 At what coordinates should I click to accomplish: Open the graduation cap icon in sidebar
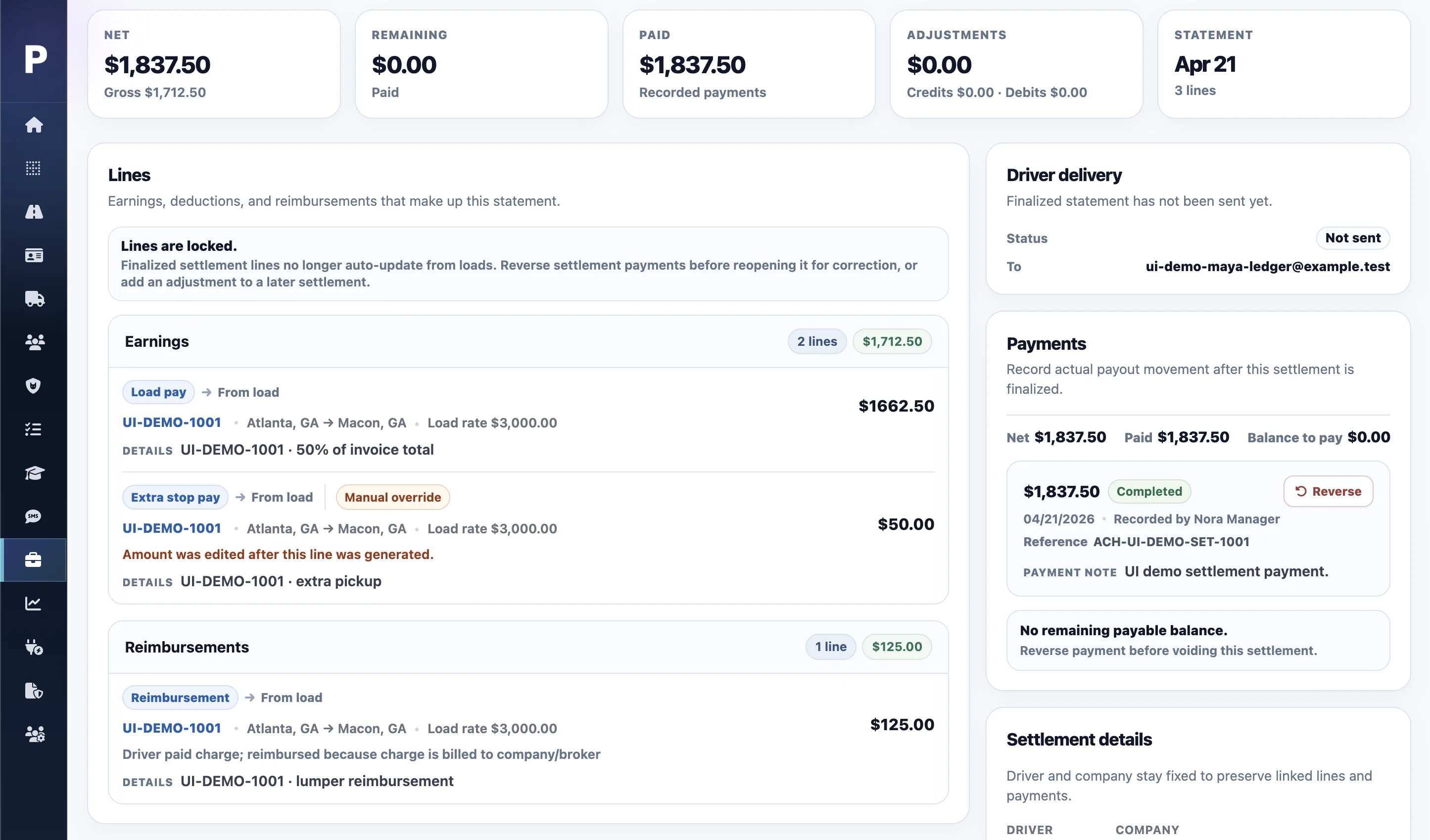35,473
